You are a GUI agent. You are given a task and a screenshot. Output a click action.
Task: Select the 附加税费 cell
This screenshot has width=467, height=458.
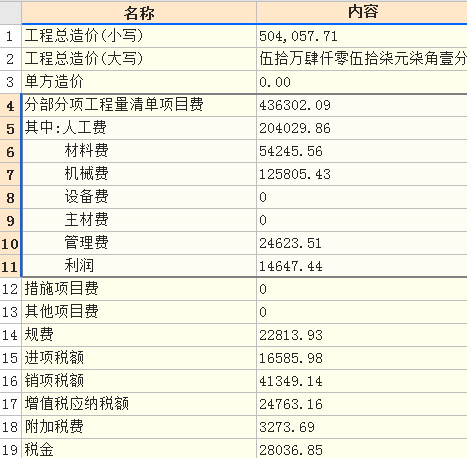pyautogui.click(x=139, y=427)
